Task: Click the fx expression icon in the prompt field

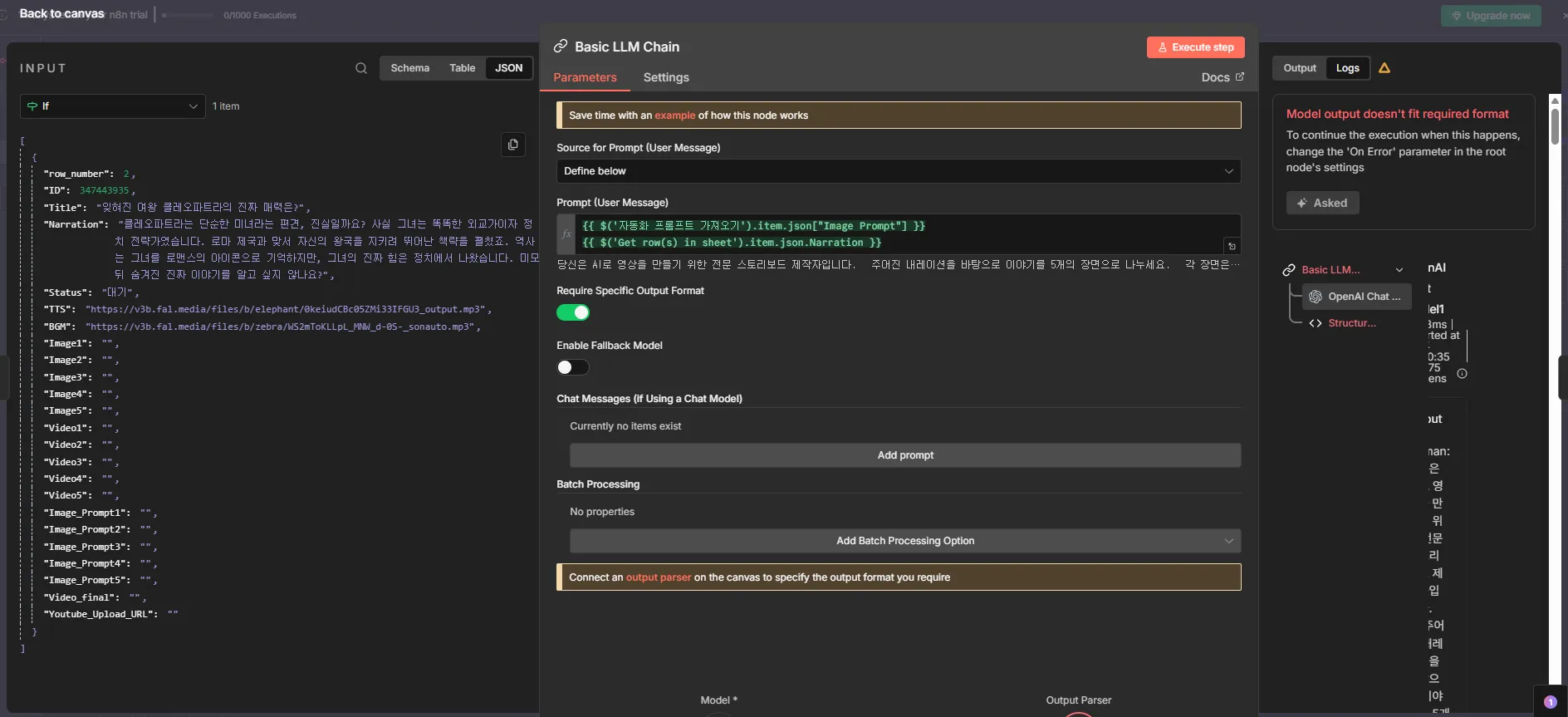Action: (566, 234)
